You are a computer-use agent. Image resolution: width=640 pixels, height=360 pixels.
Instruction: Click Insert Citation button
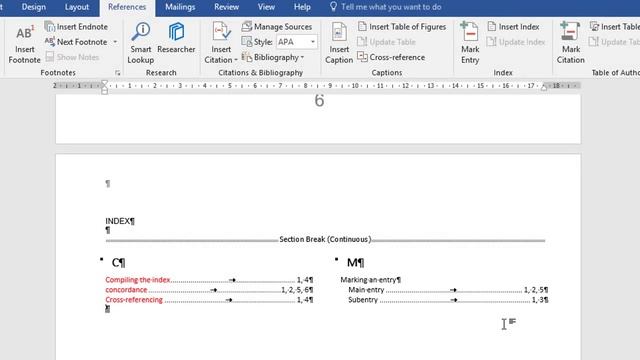(x=221, y=43)
